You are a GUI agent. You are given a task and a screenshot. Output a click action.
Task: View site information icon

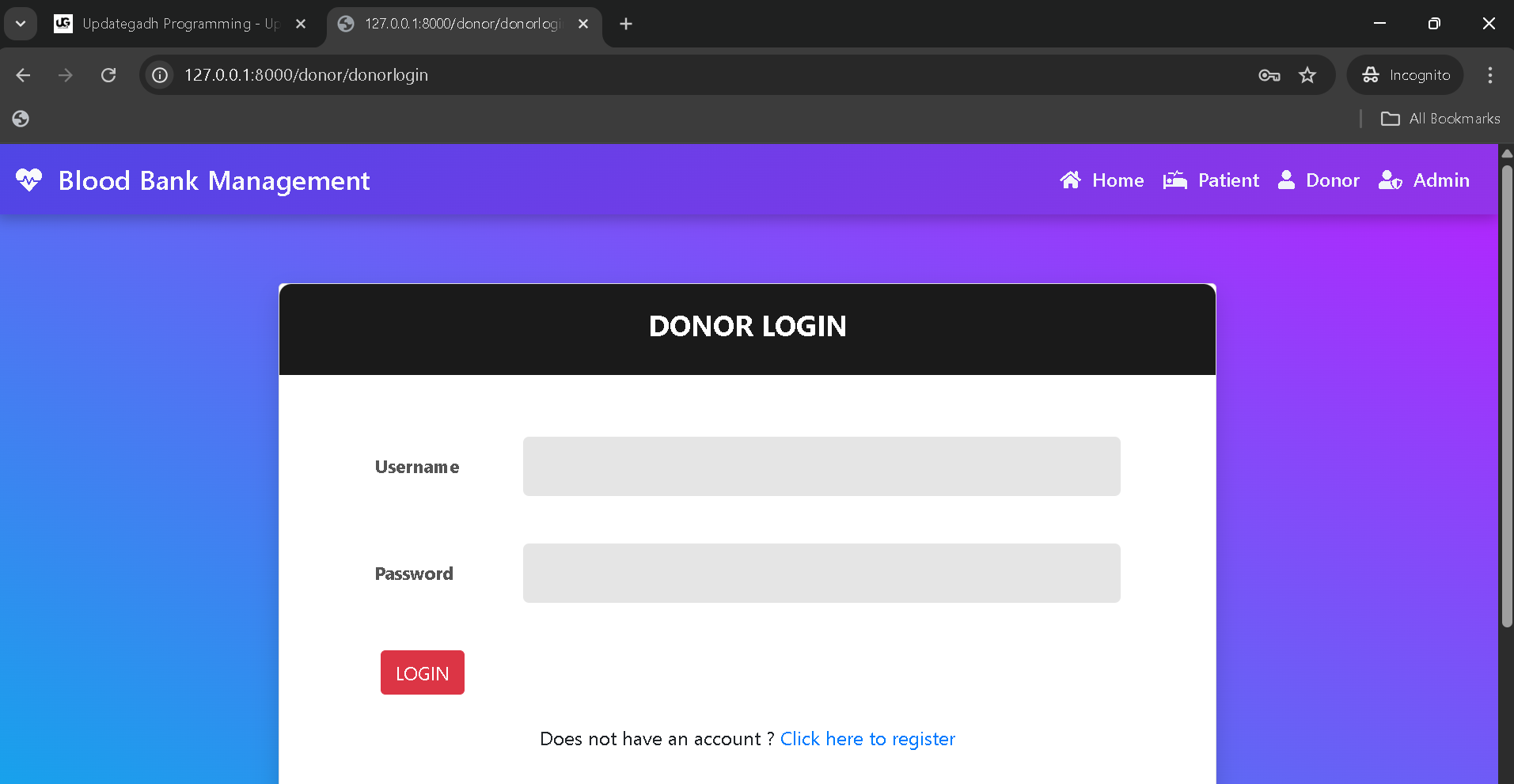click(160, 75)
